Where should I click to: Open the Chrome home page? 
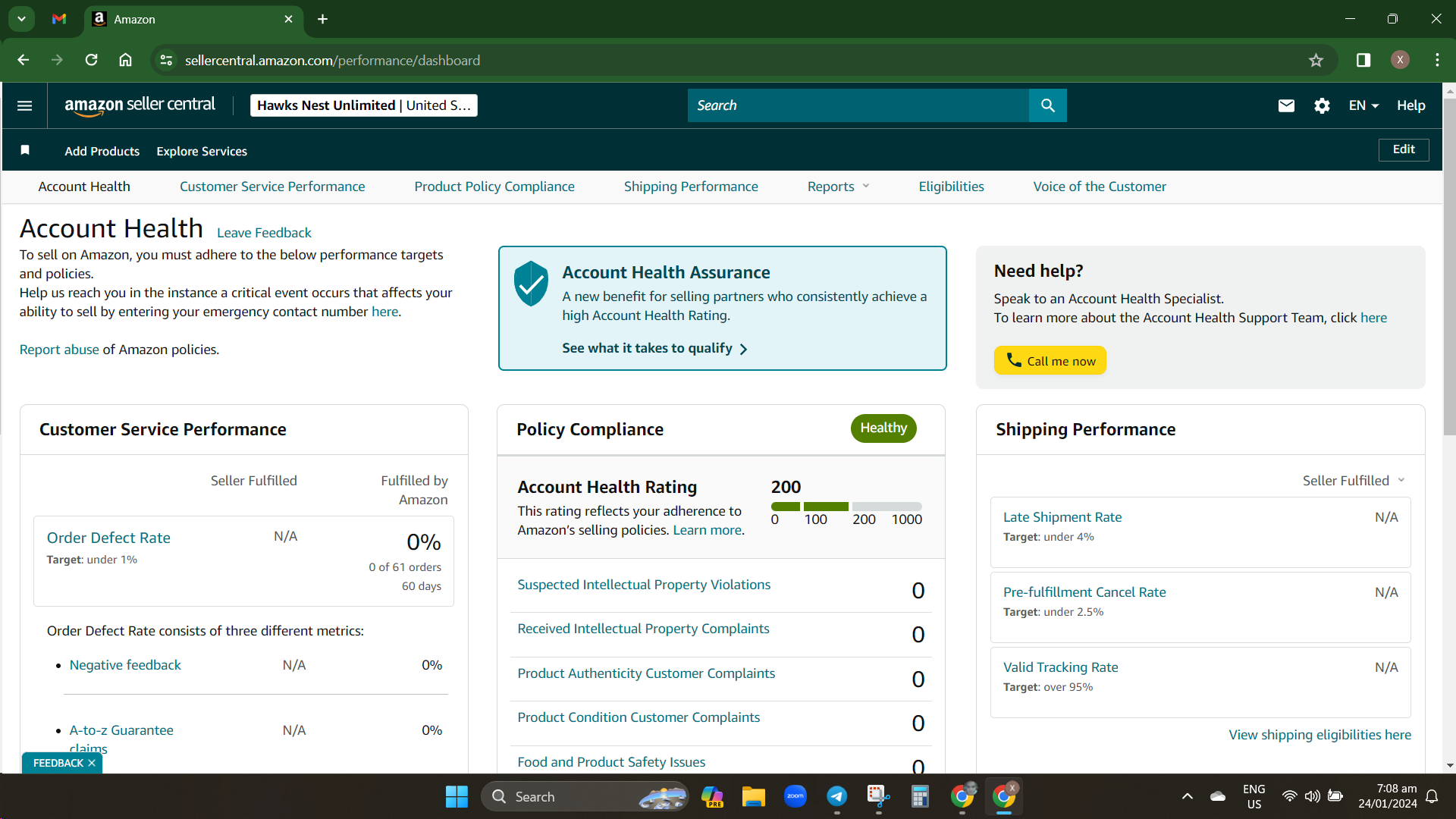(x=125, y=60)
